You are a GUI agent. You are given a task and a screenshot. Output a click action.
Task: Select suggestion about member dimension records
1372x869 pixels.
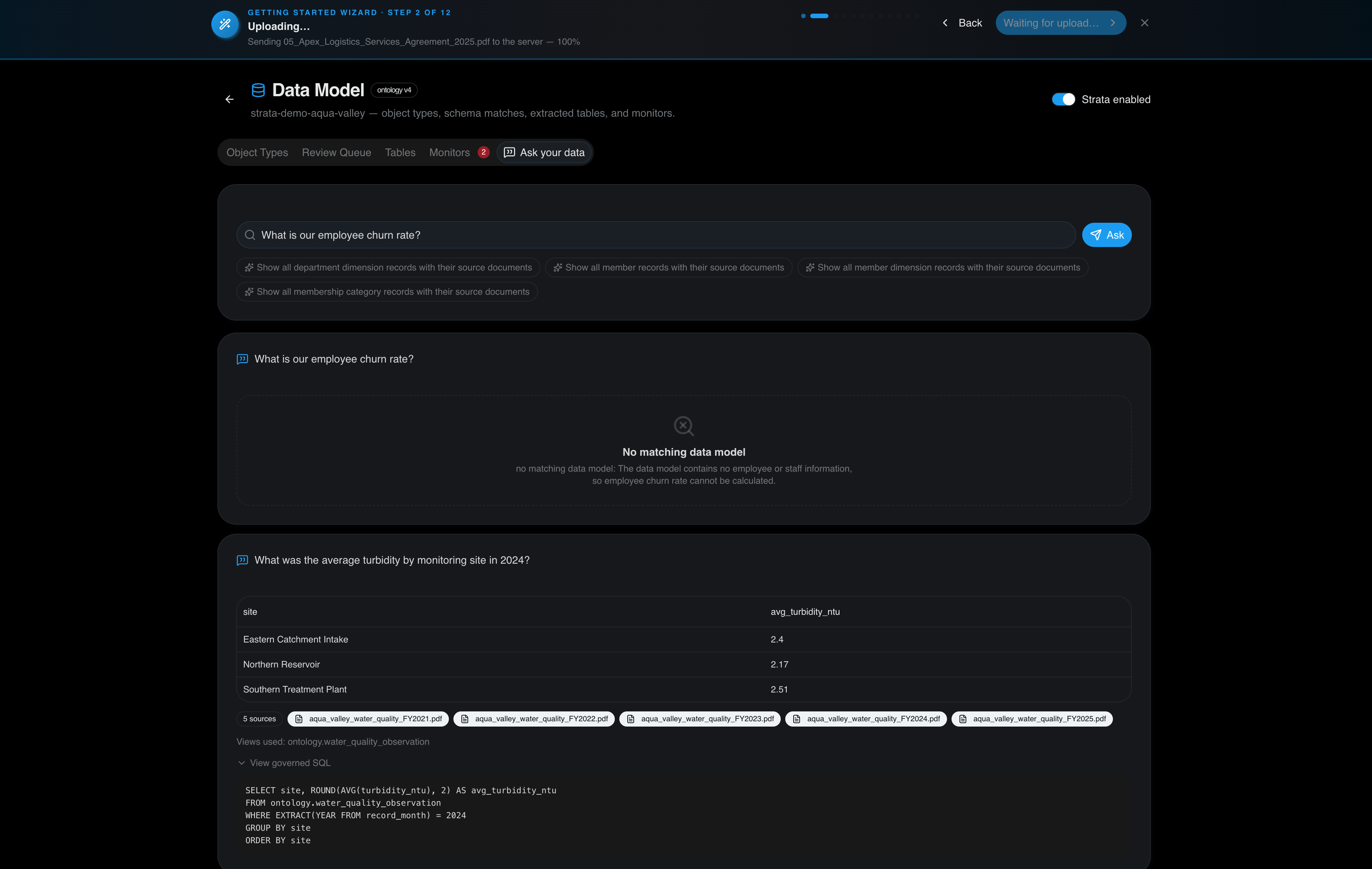942,267
